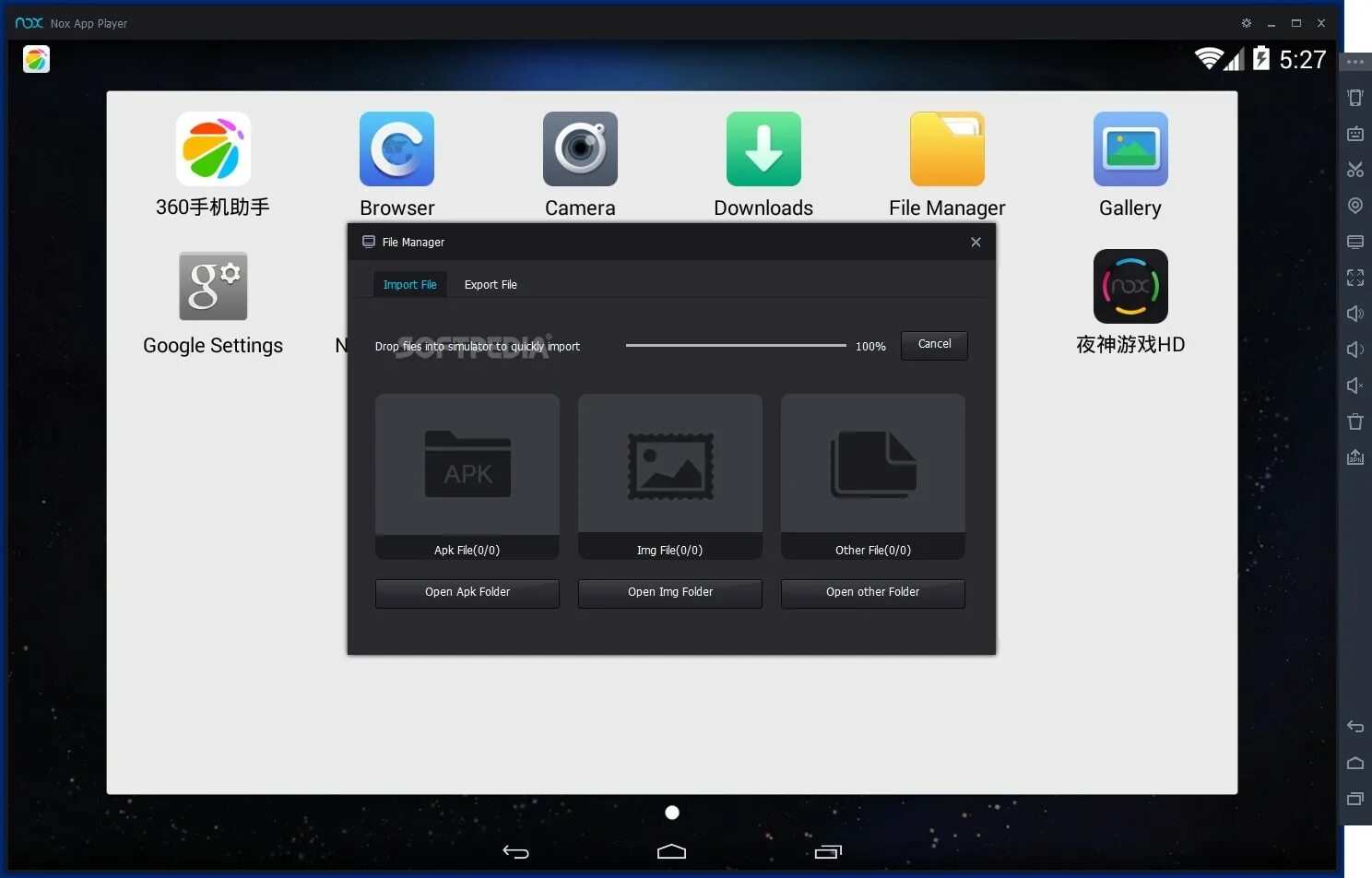This screenshot has width=1372, height=878.
Task: Click the '100%' progress value text
Action: click(870, 347)
